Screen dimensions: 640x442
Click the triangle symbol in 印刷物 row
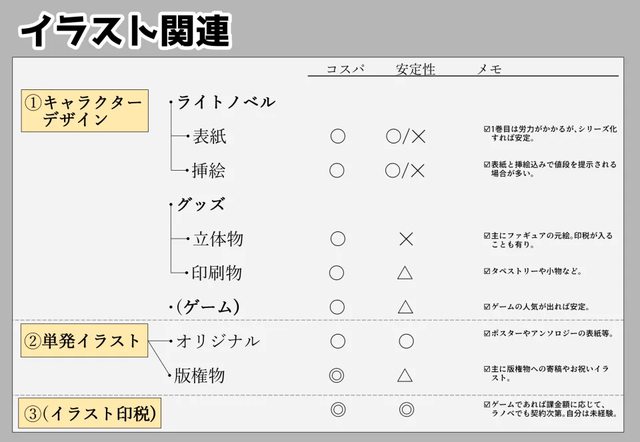[x=405, y=273]
